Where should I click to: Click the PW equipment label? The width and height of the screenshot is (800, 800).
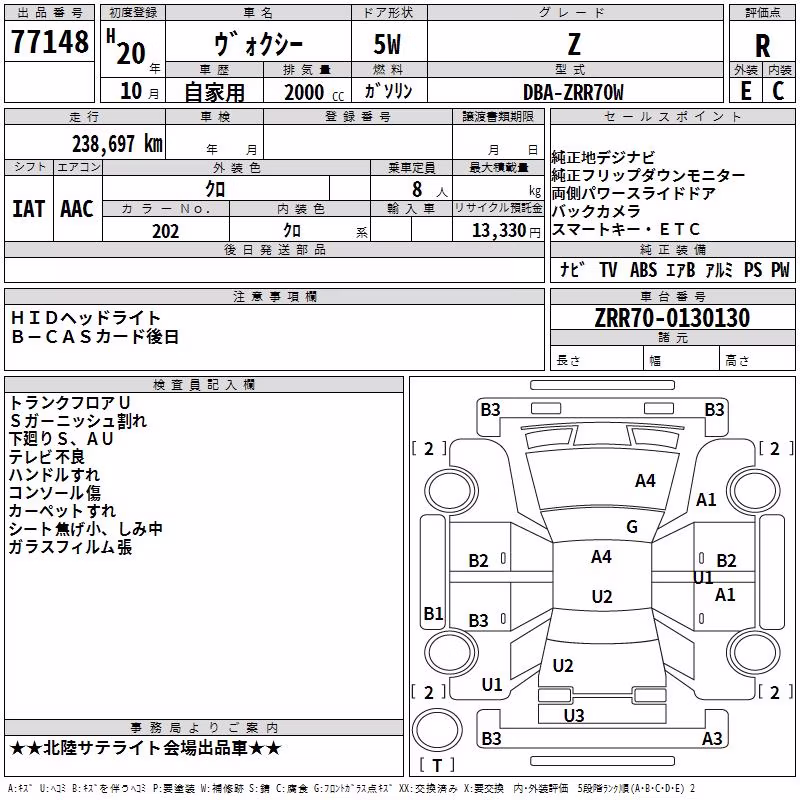pyautogui.click(x=780, y=270)
